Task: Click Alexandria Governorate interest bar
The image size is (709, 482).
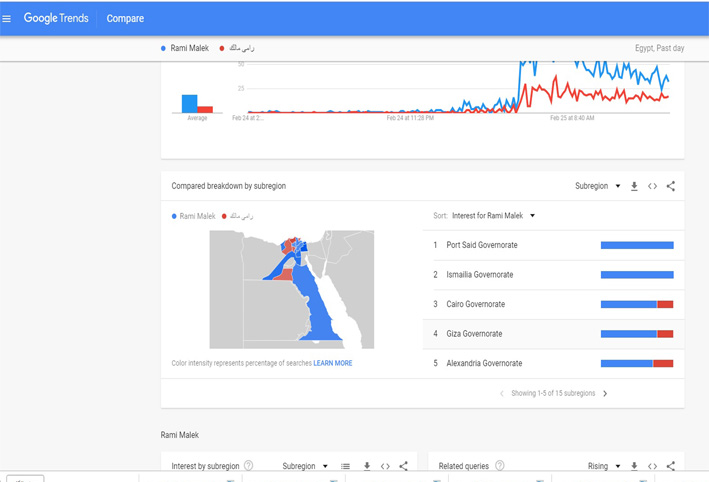Action: (637, 363)
